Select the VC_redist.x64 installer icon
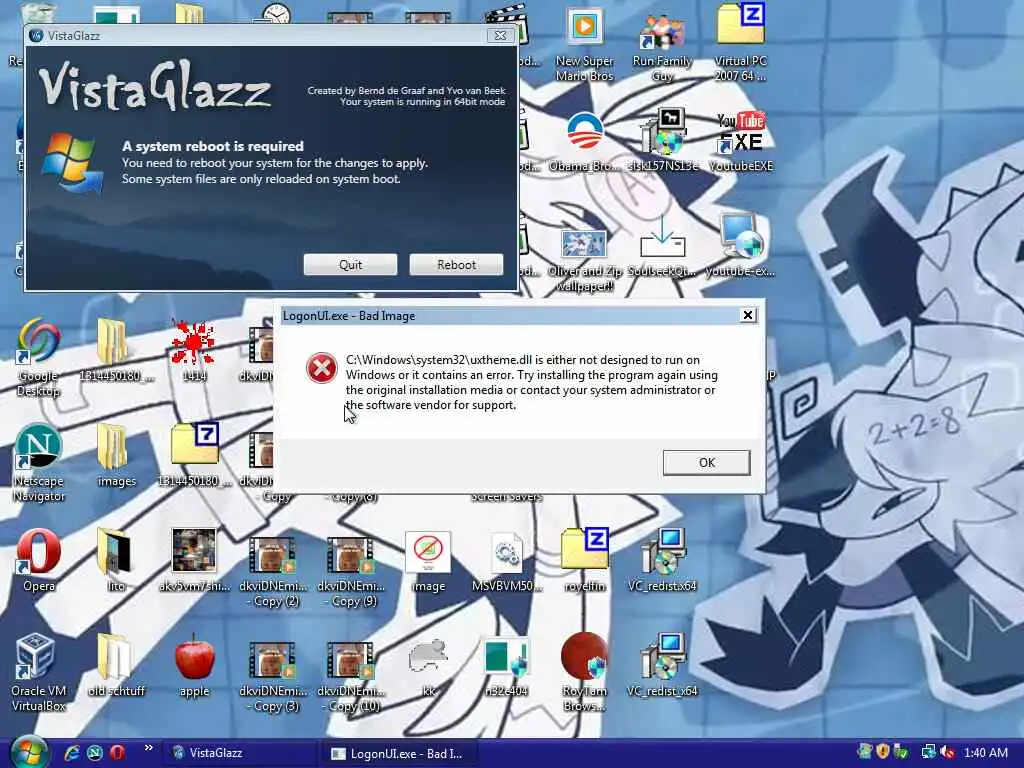 click(662, 560)
